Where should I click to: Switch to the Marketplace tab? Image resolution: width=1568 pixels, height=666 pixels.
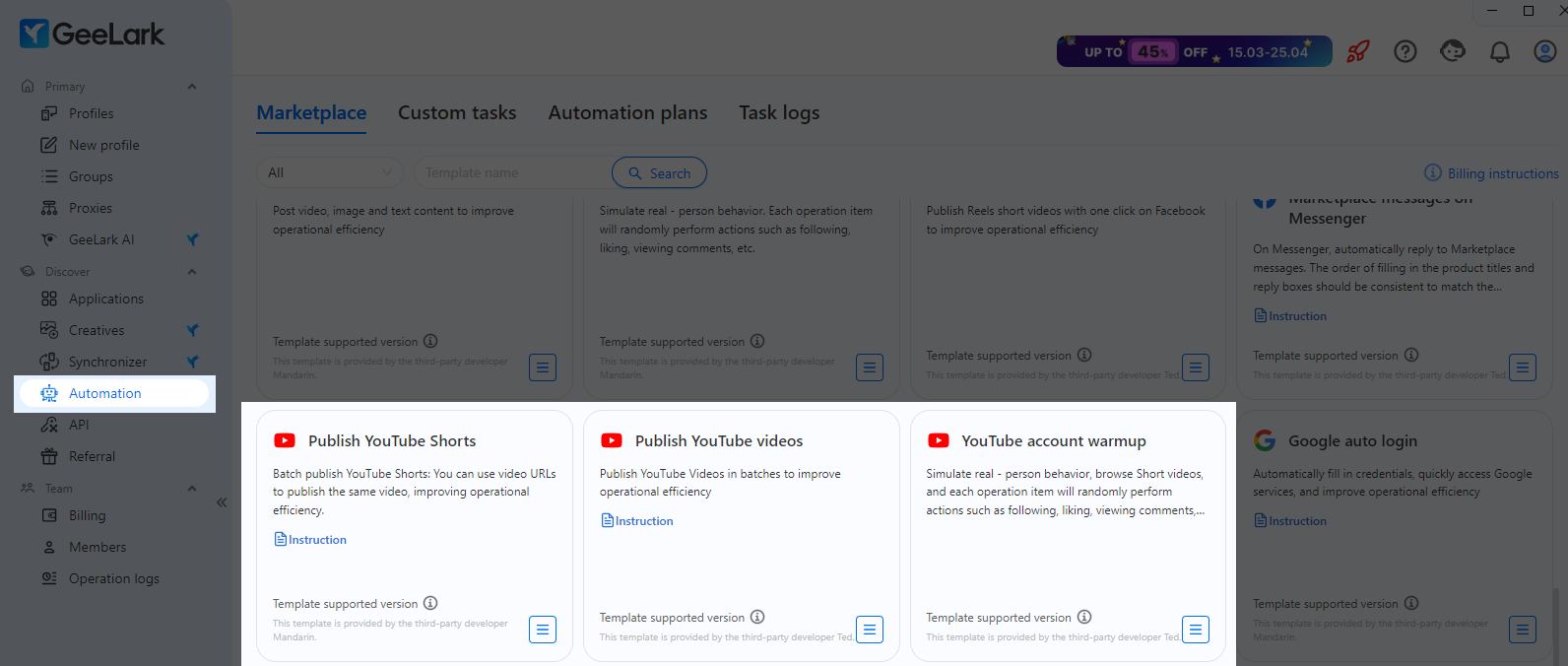coord(311,112)
